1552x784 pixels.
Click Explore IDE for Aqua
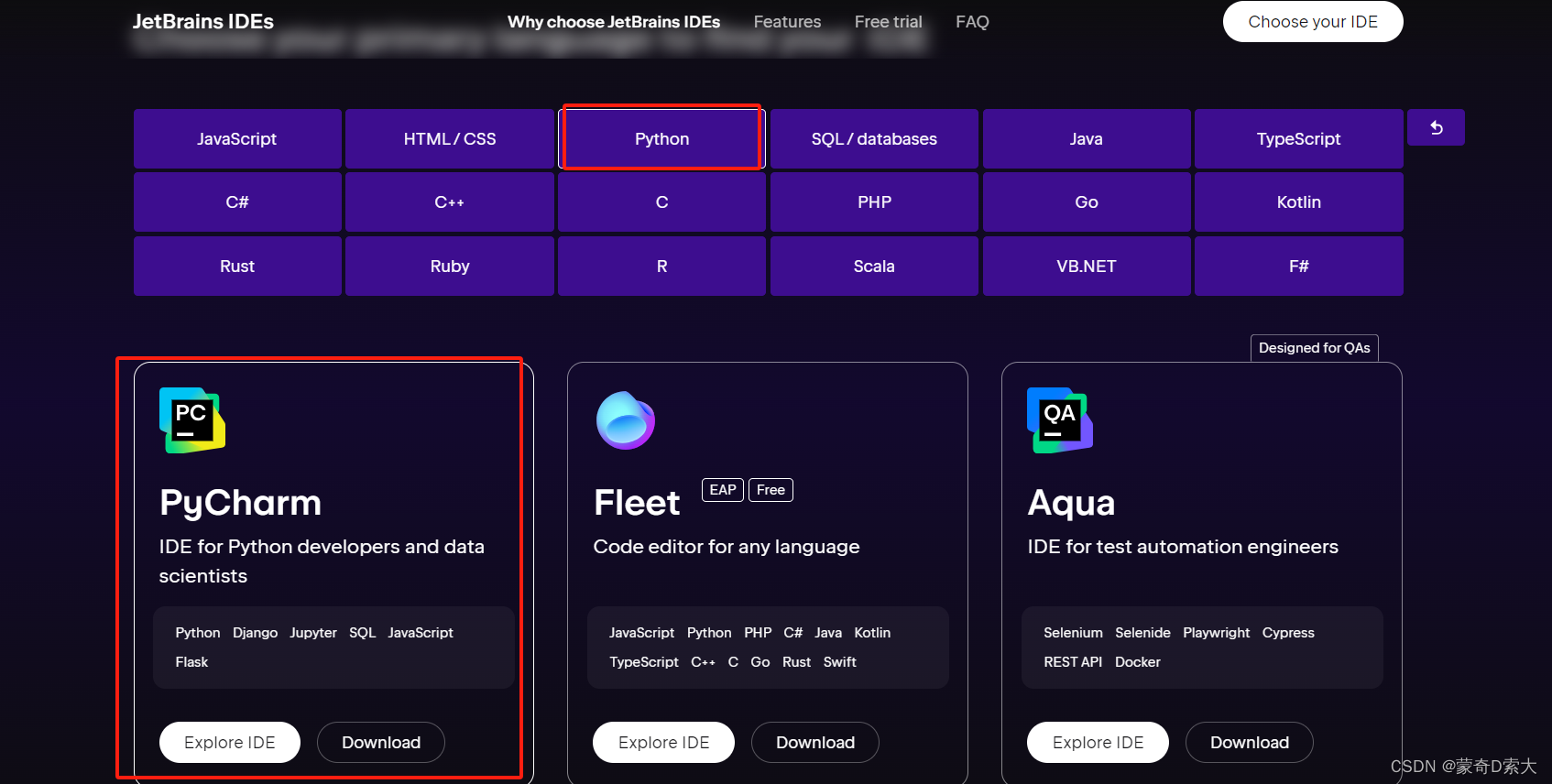[1098, 742]
